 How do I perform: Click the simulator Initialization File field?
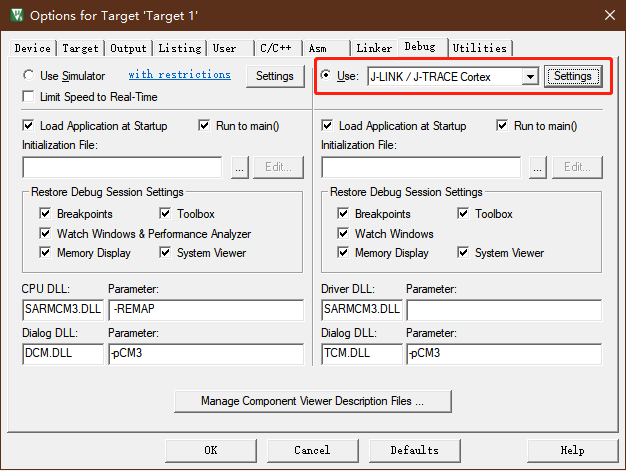[x=122, y=167]
